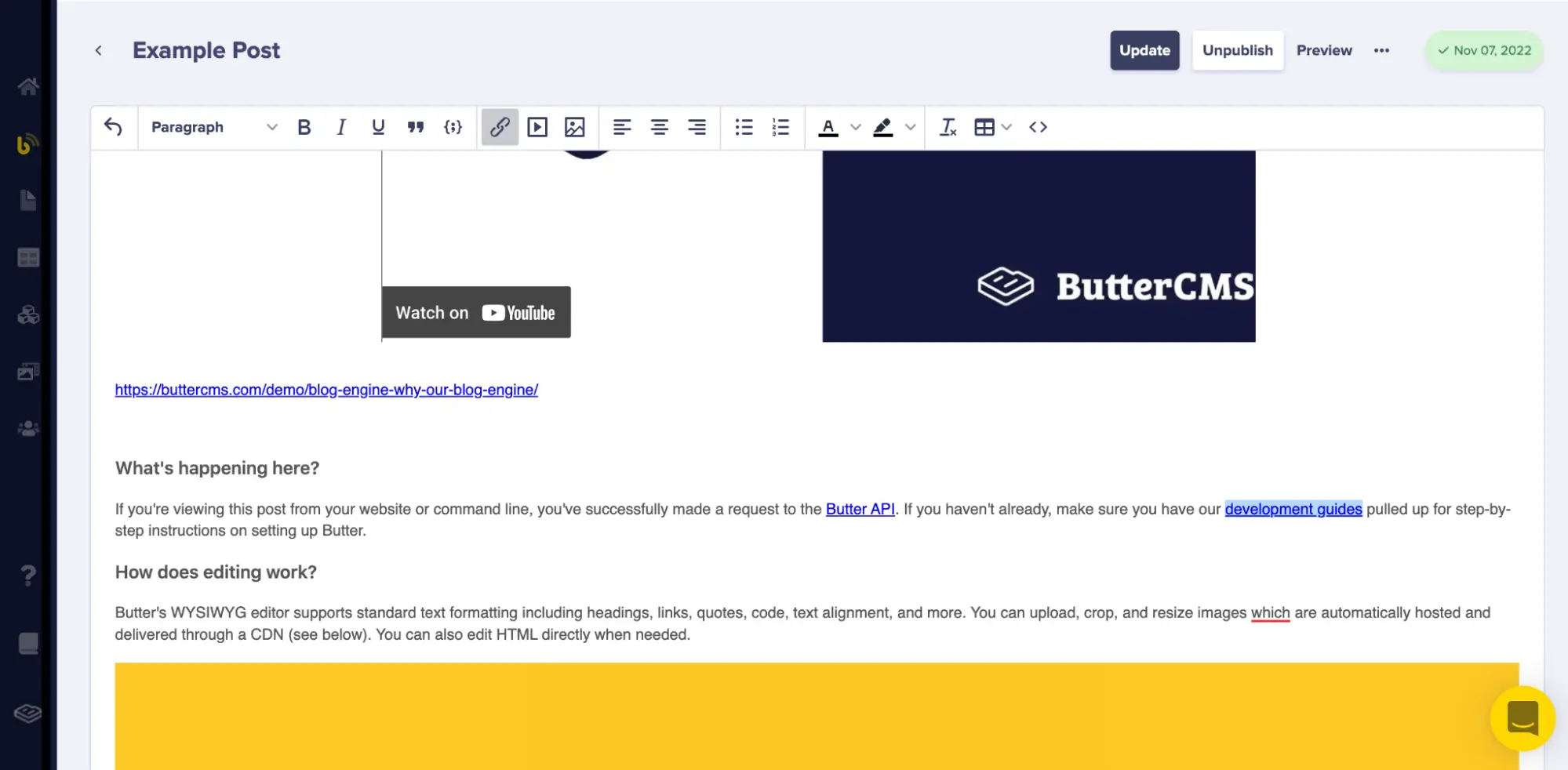Screen dimensions: 1568x770
Task: Open HTML source code view
Action: 1038,127
